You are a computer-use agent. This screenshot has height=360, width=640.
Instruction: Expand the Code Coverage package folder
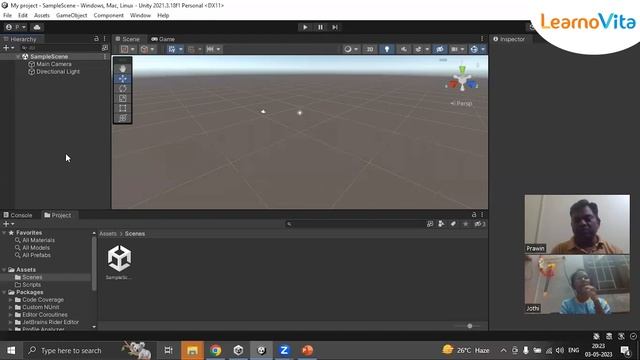pos(11,300)
